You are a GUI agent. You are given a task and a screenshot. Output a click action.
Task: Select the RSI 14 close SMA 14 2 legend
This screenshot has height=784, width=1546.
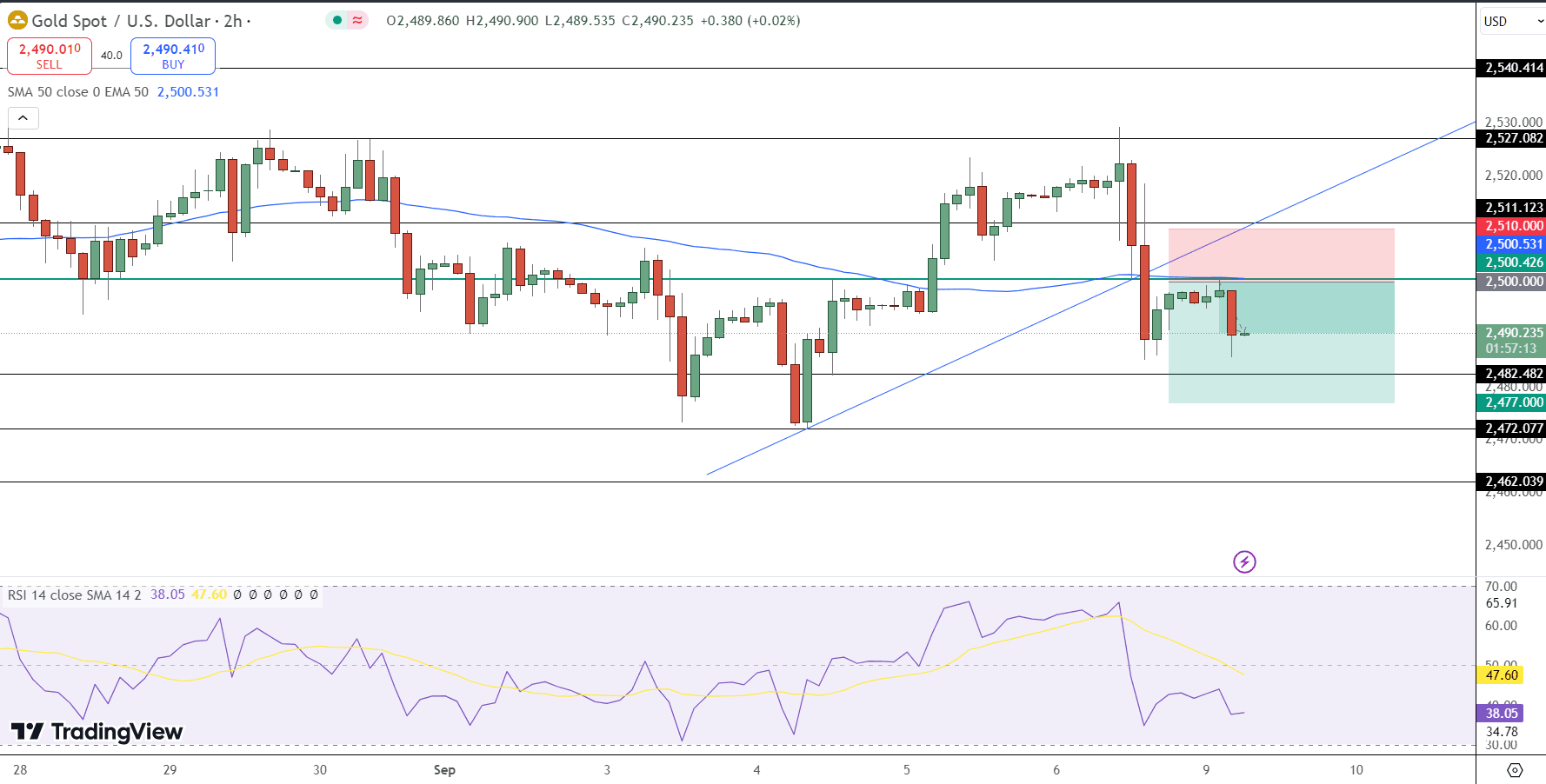pos(74,595)
